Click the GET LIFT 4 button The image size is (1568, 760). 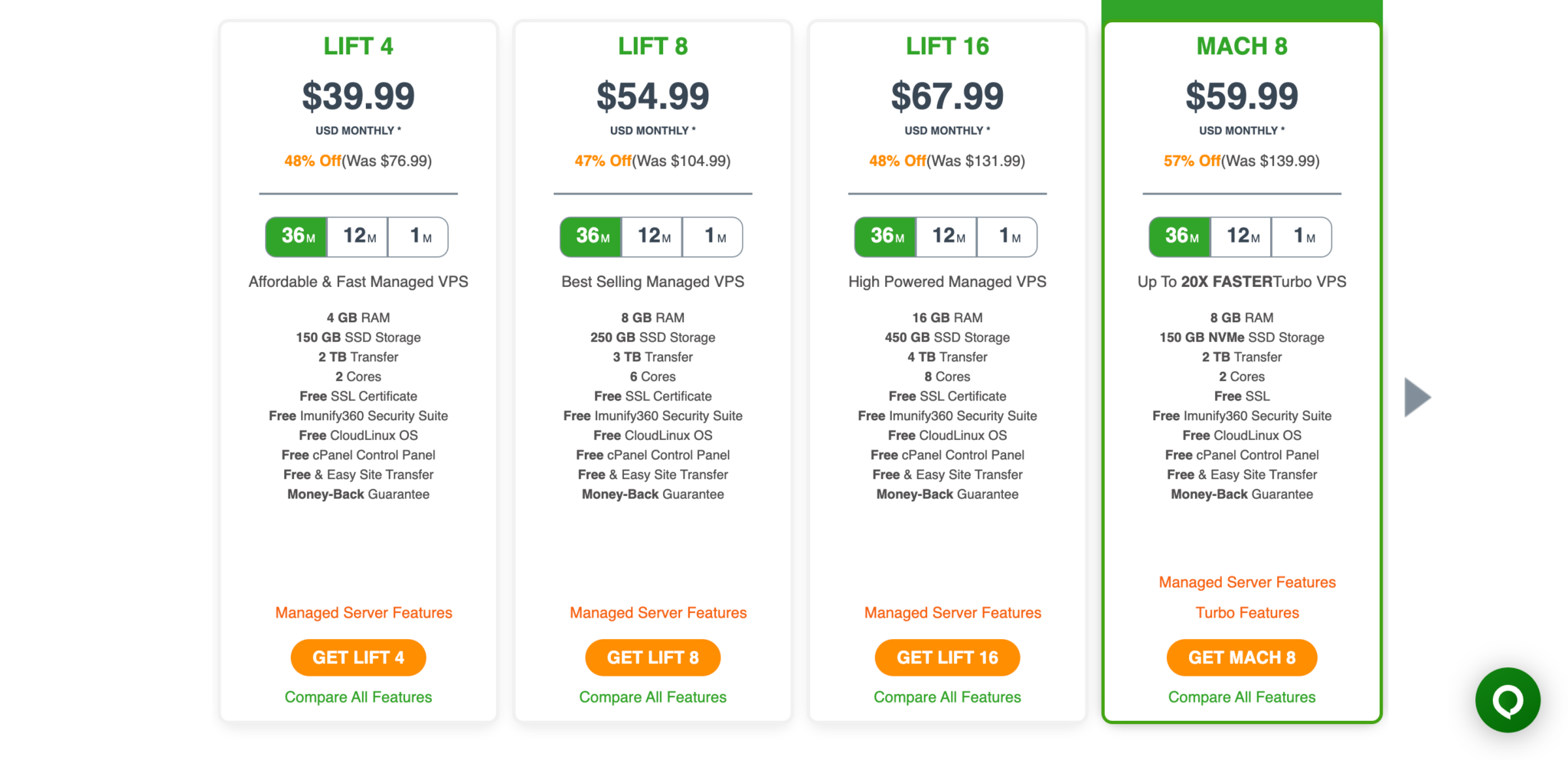(358, 657)
